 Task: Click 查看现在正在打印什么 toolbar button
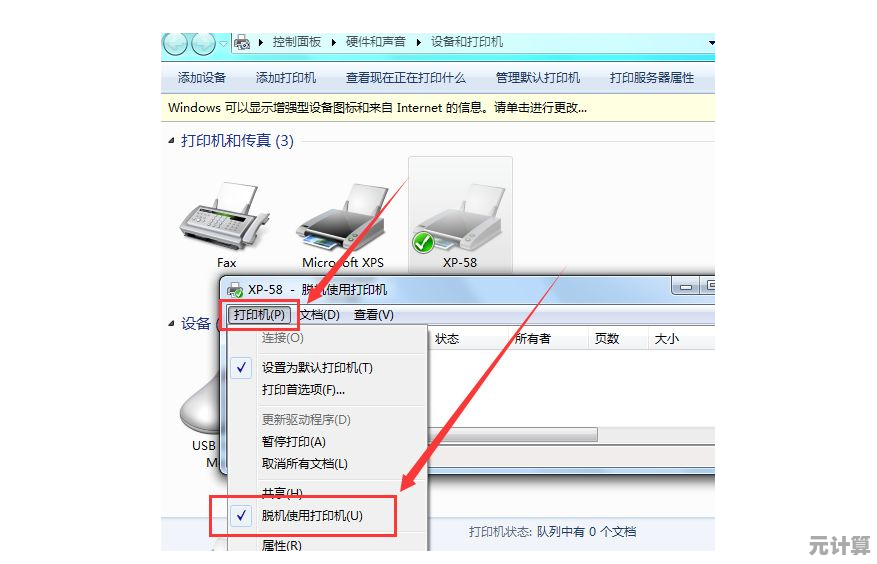(406, 78)
